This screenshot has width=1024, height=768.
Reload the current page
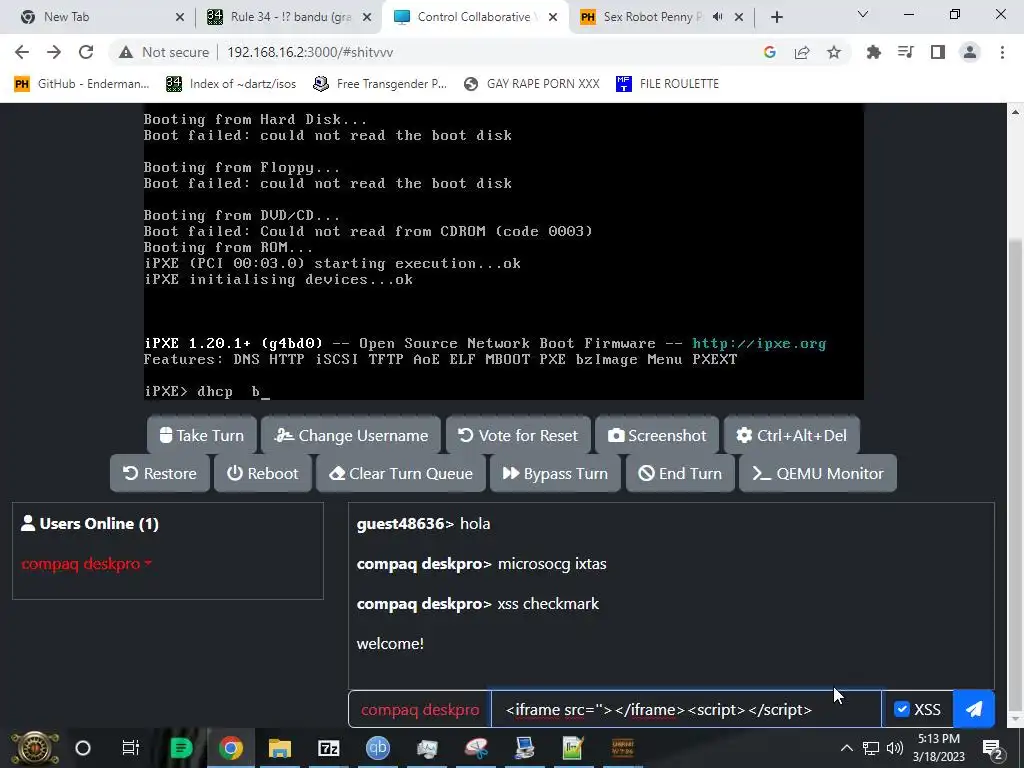pyautogui.click(x=86, y=52)
